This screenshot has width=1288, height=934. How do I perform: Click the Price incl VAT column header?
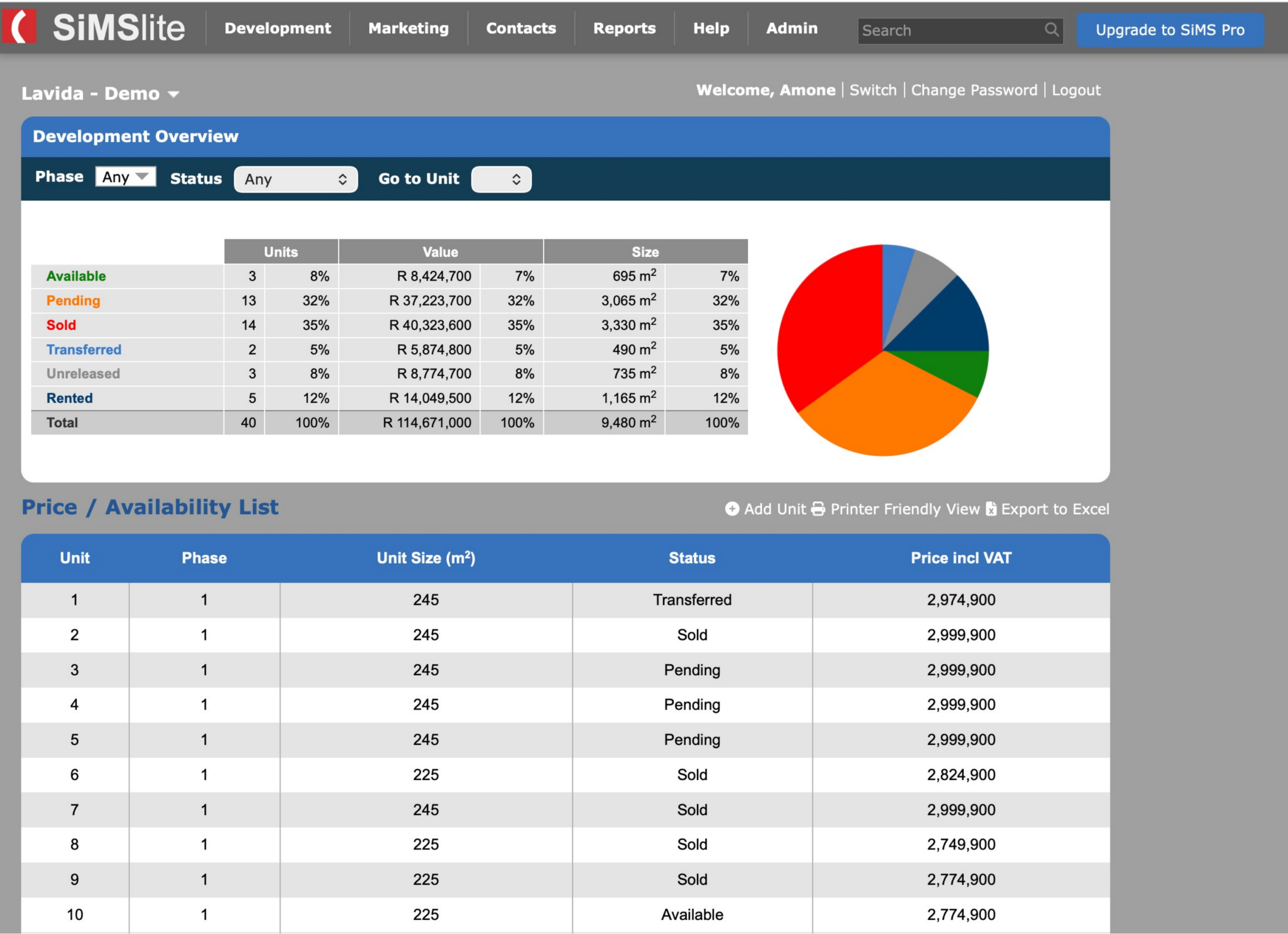[961, 558]
